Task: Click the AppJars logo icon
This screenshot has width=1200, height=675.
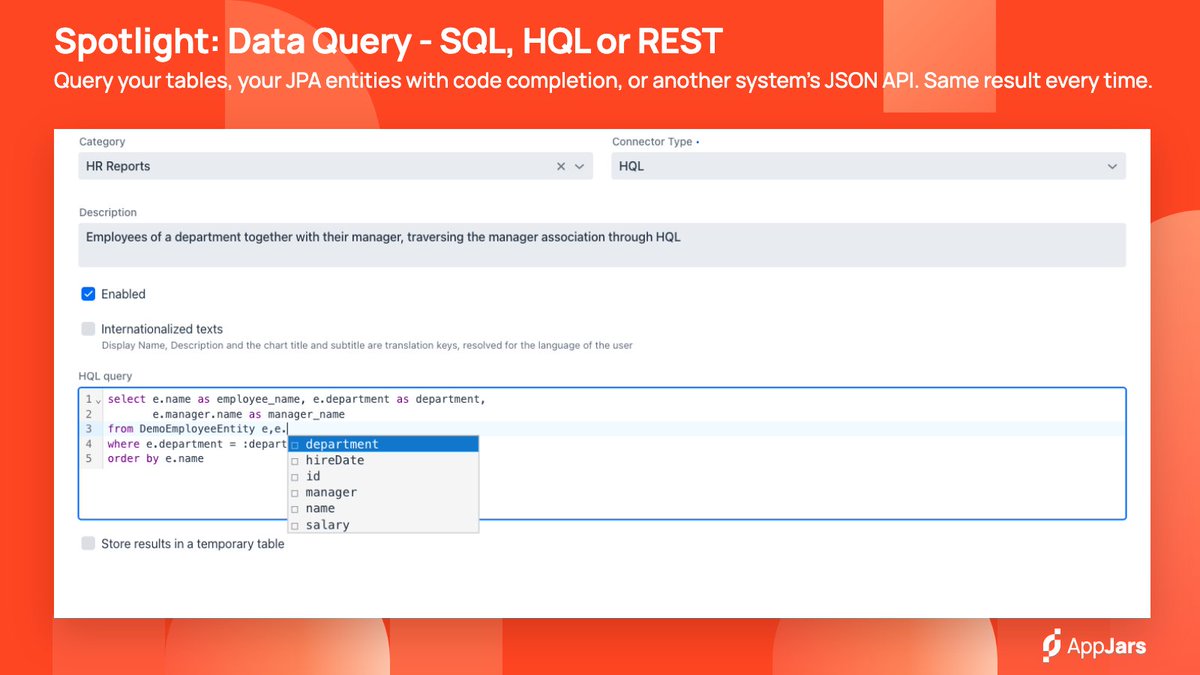Action: pos(1051,646)
